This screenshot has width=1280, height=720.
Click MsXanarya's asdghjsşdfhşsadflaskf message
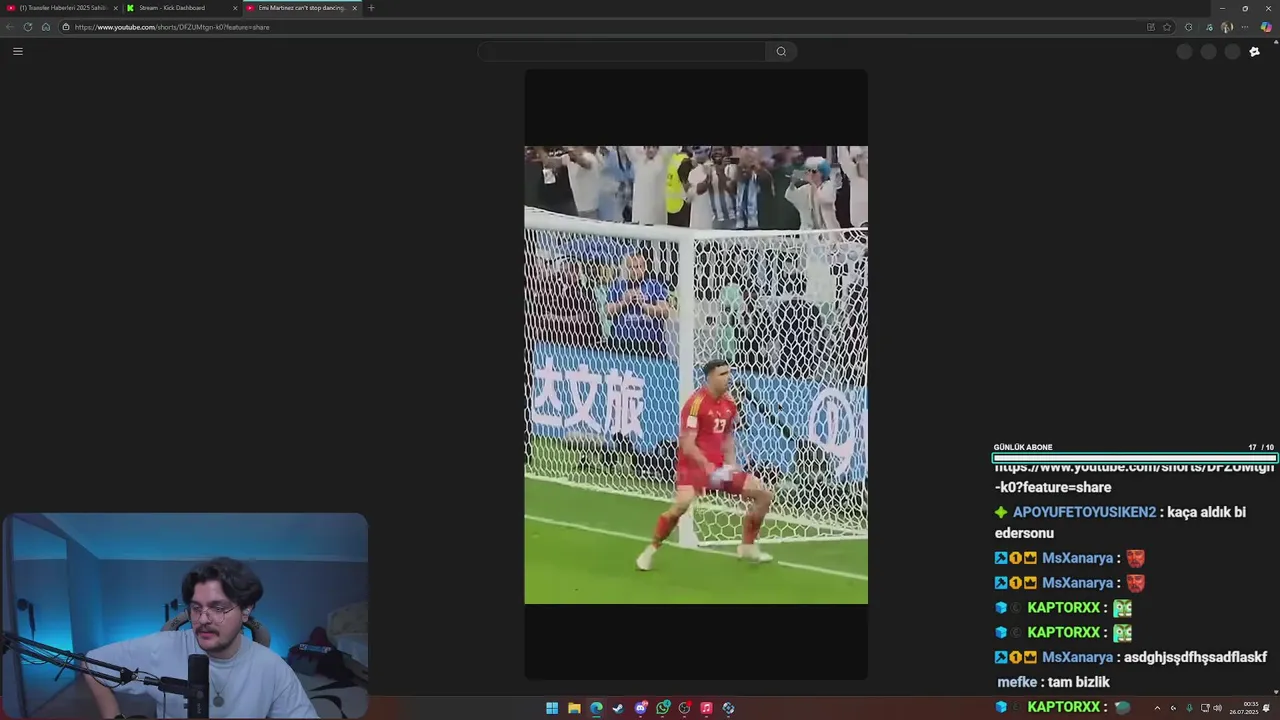1195,657
